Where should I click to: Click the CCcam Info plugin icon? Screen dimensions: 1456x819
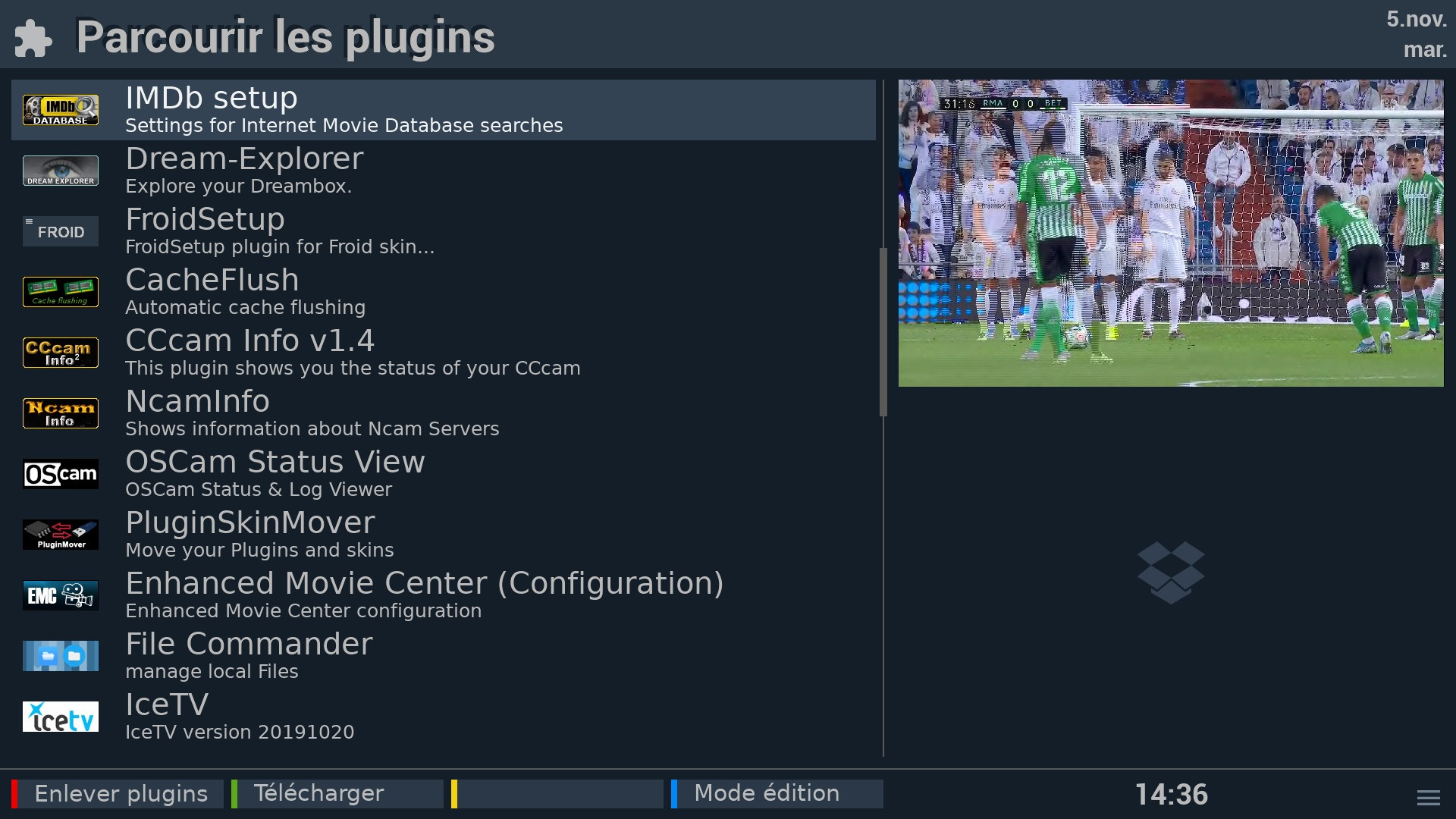61,353
